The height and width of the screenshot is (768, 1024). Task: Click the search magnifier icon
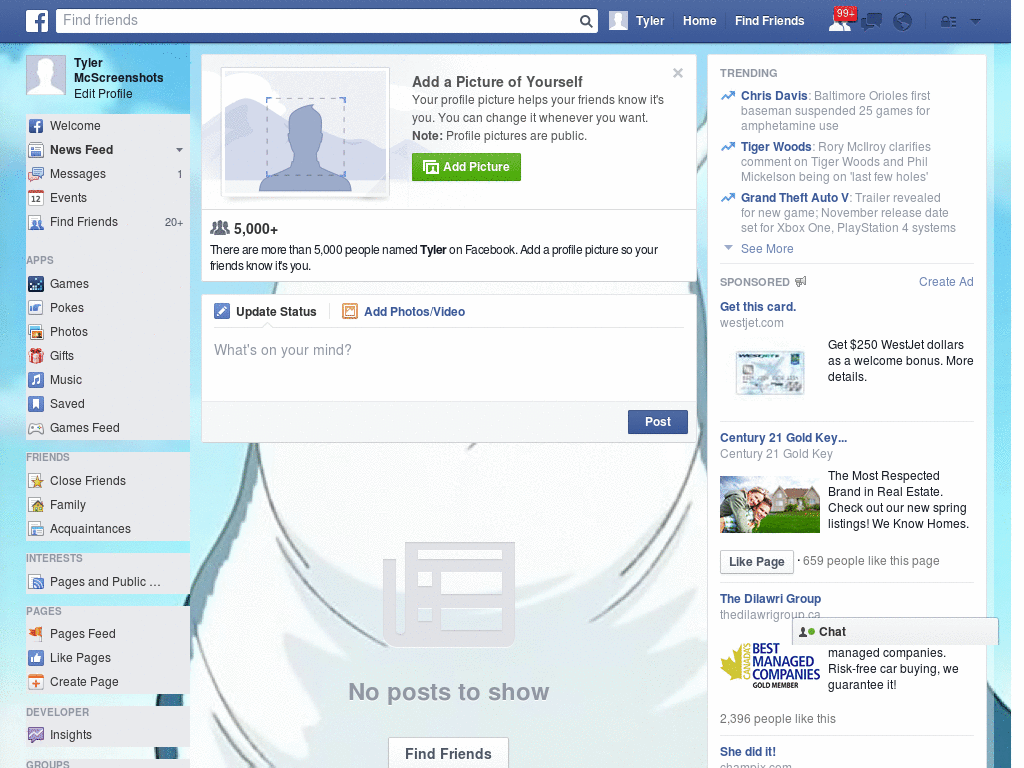point(586,21)
